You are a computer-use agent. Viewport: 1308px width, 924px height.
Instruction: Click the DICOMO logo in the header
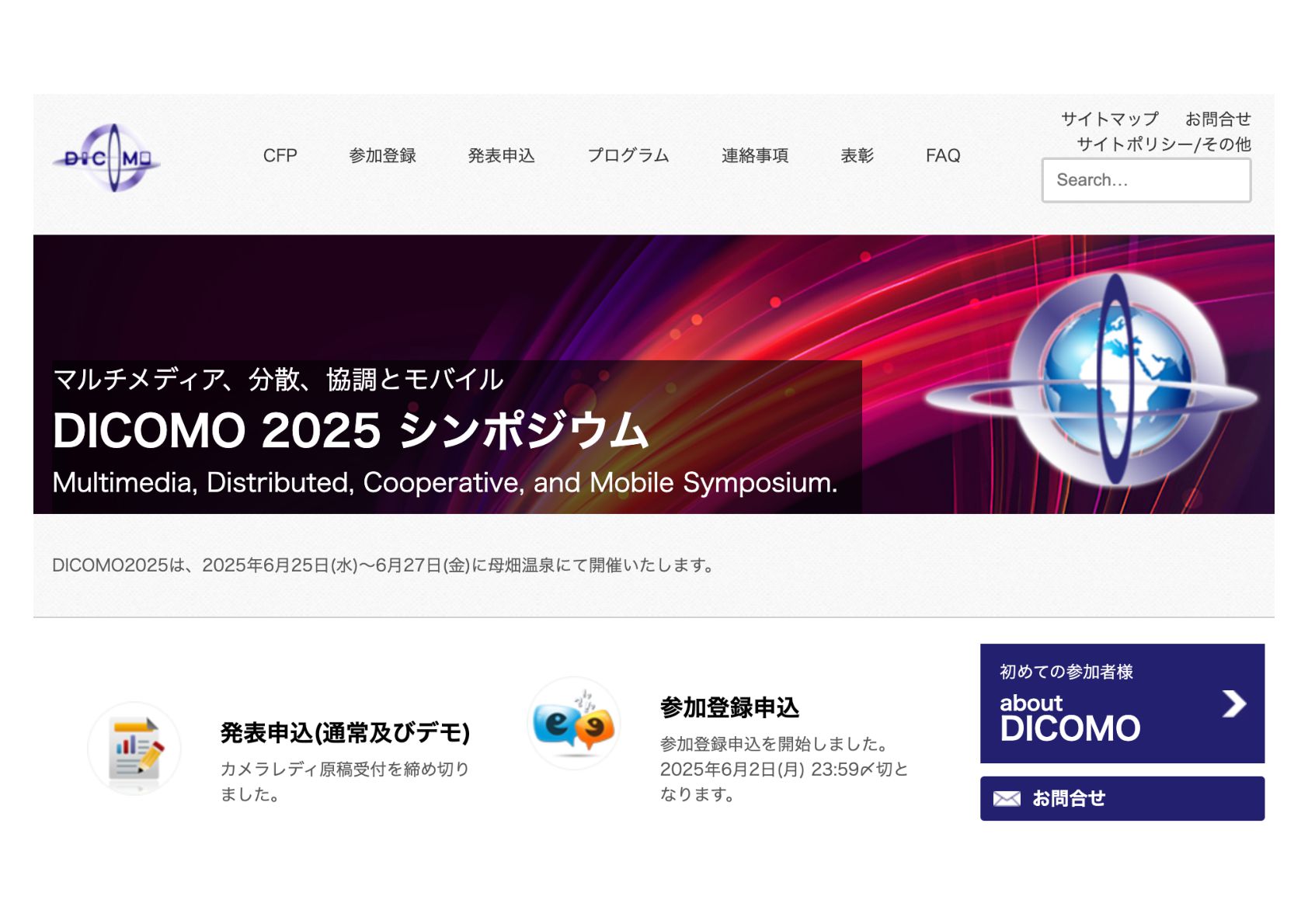click(x=106, y=158)
